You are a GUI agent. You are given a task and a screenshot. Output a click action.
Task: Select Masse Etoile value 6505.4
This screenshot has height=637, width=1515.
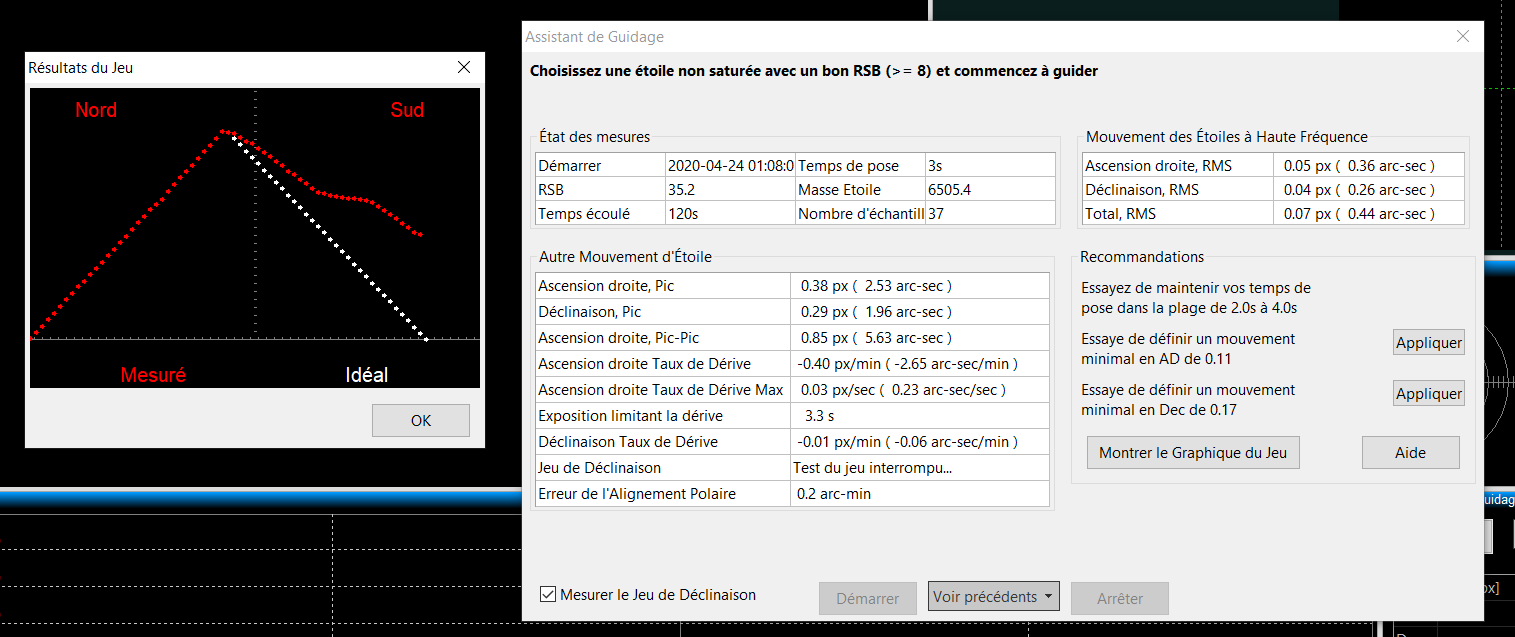tap(990, 189)
